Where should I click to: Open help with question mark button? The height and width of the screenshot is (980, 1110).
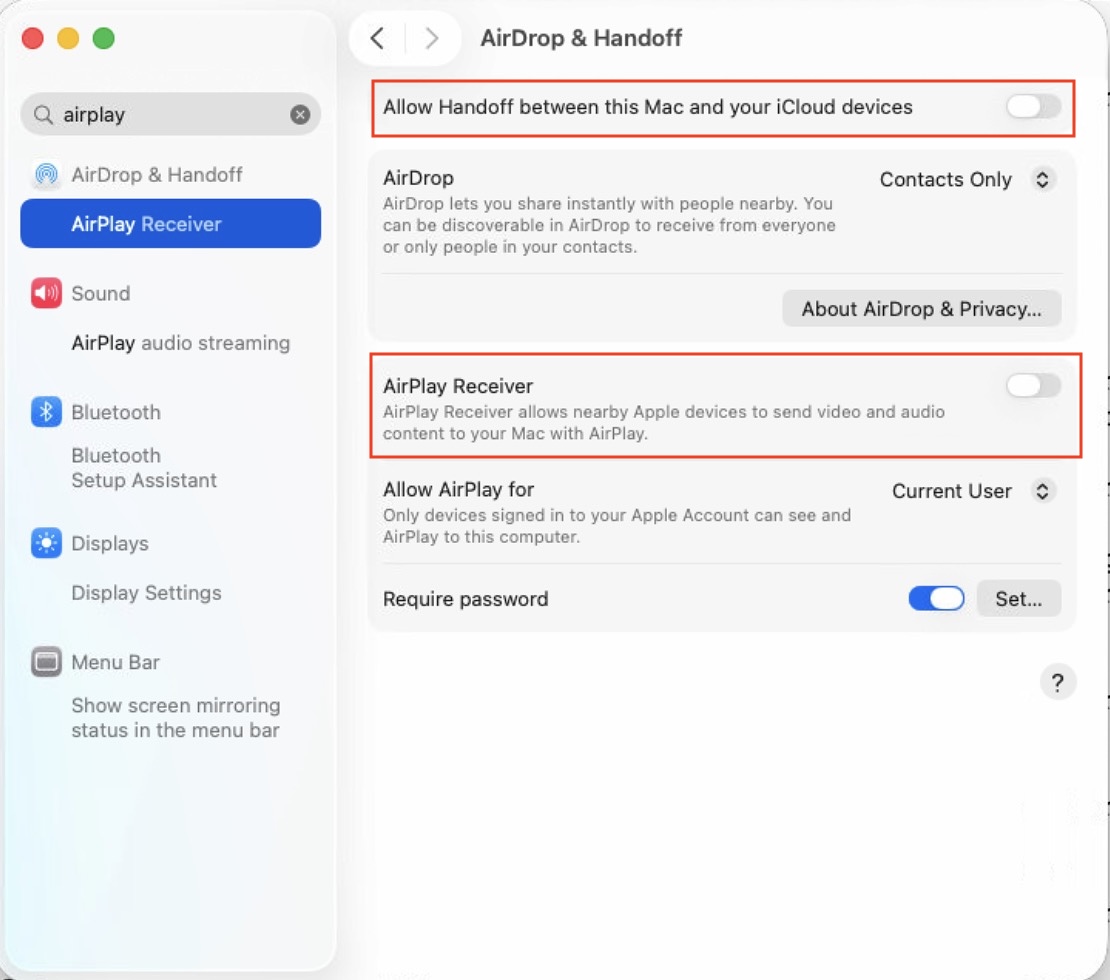point(1058,683)
